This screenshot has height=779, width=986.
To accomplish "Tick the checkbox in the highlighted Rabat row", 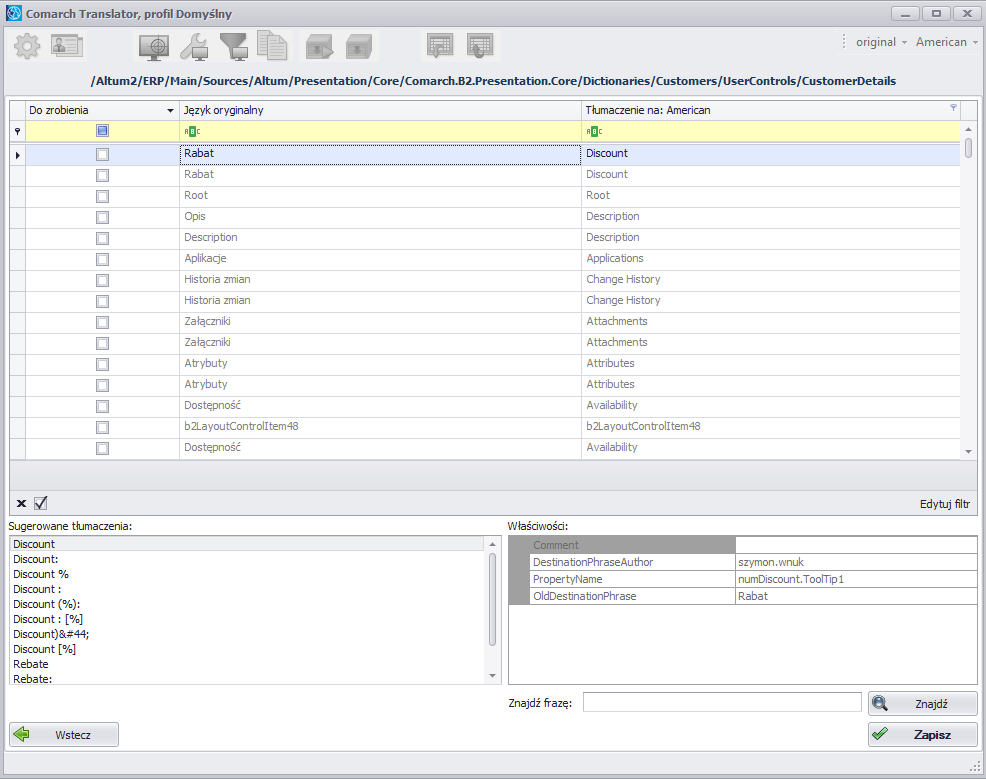I will coord(102,154).
